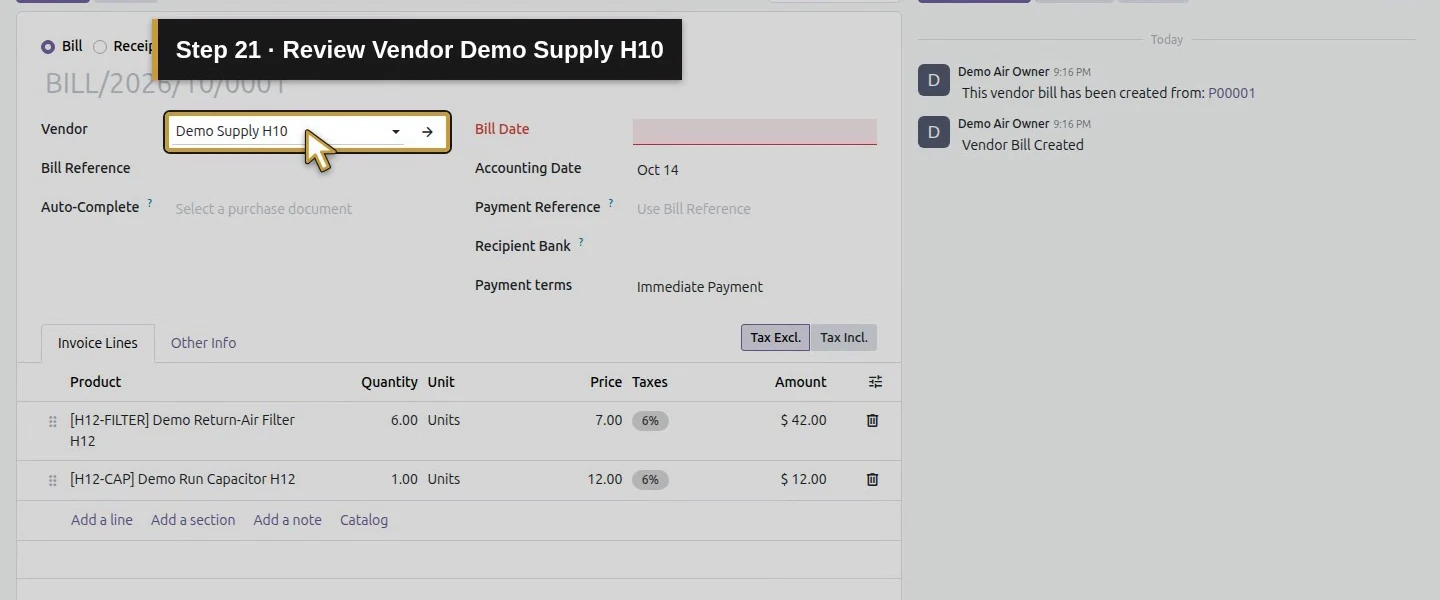Toggle Tax Excl. display

click(x=775, y=338)
